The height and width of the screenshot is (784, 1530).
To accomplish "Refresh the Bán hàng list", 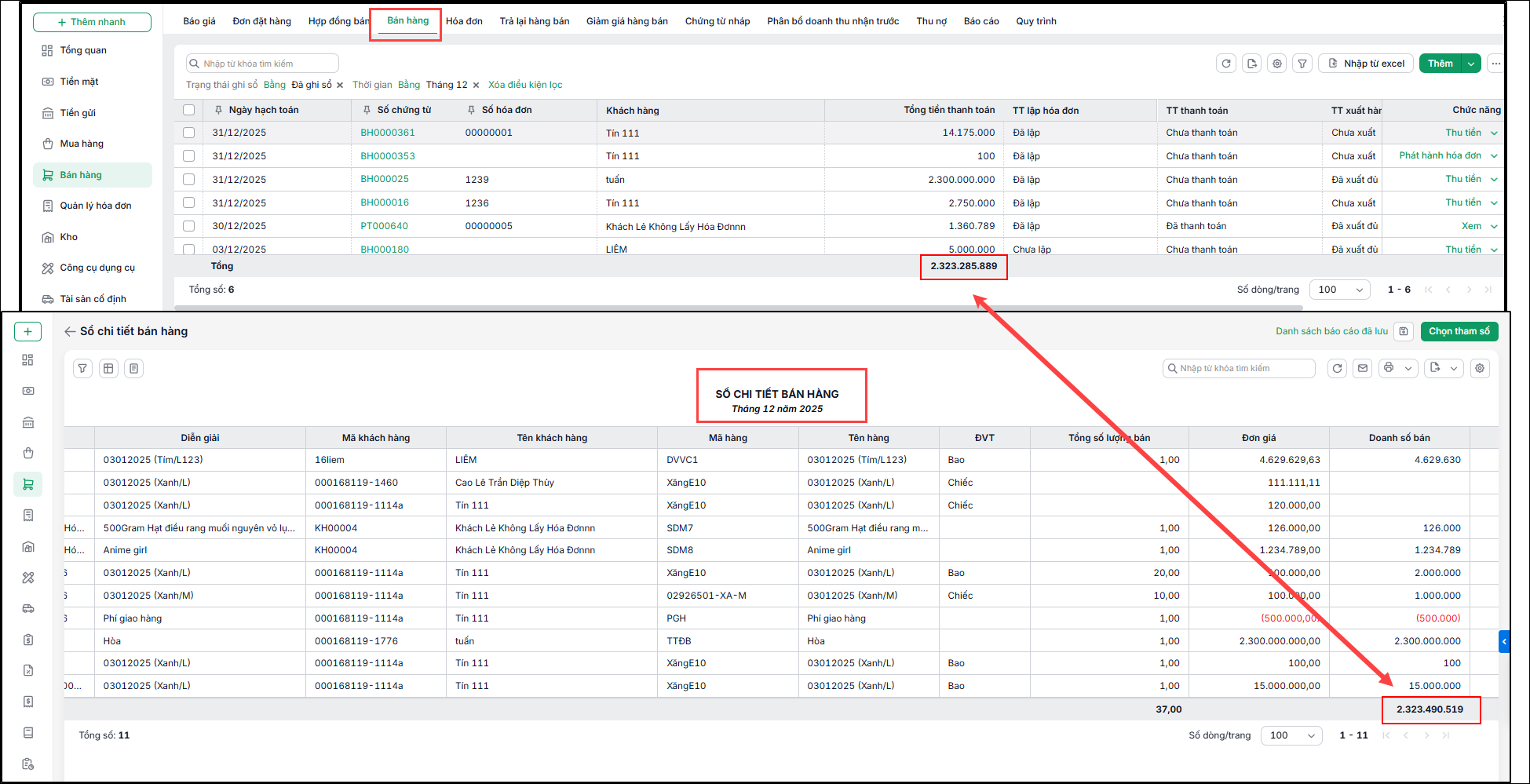I will (x=1226, y=64).
